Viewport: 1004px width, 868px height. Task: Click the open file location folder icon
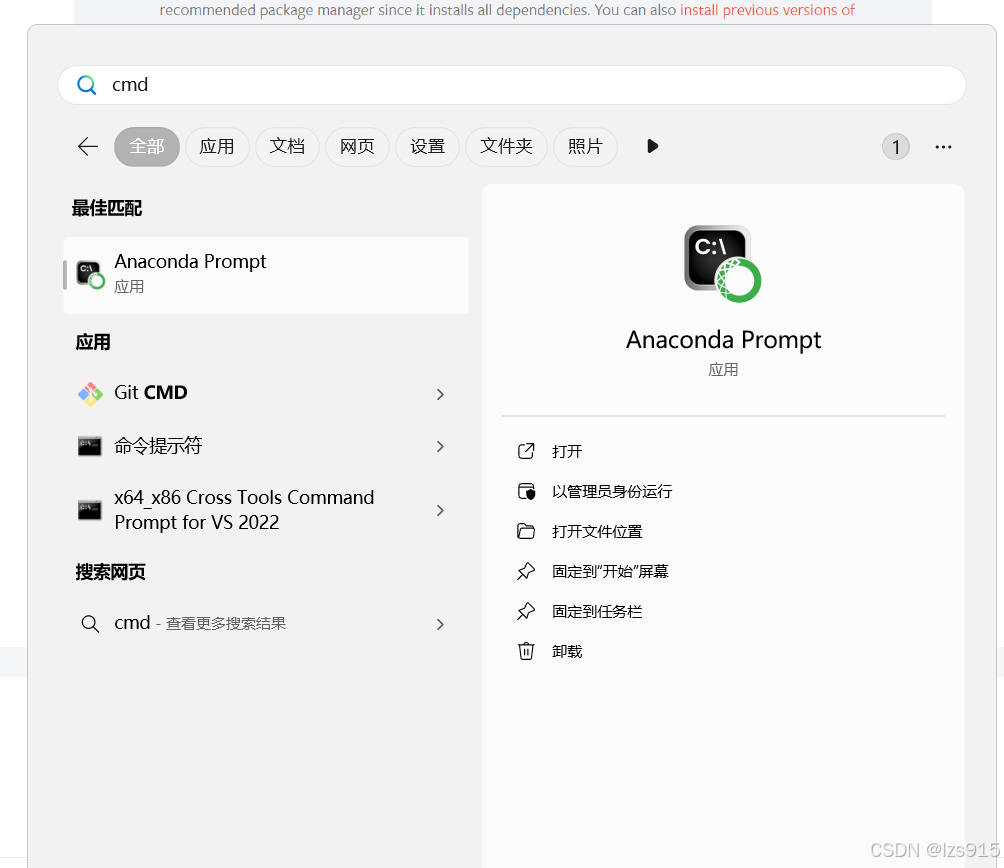(x=526, y=531)
